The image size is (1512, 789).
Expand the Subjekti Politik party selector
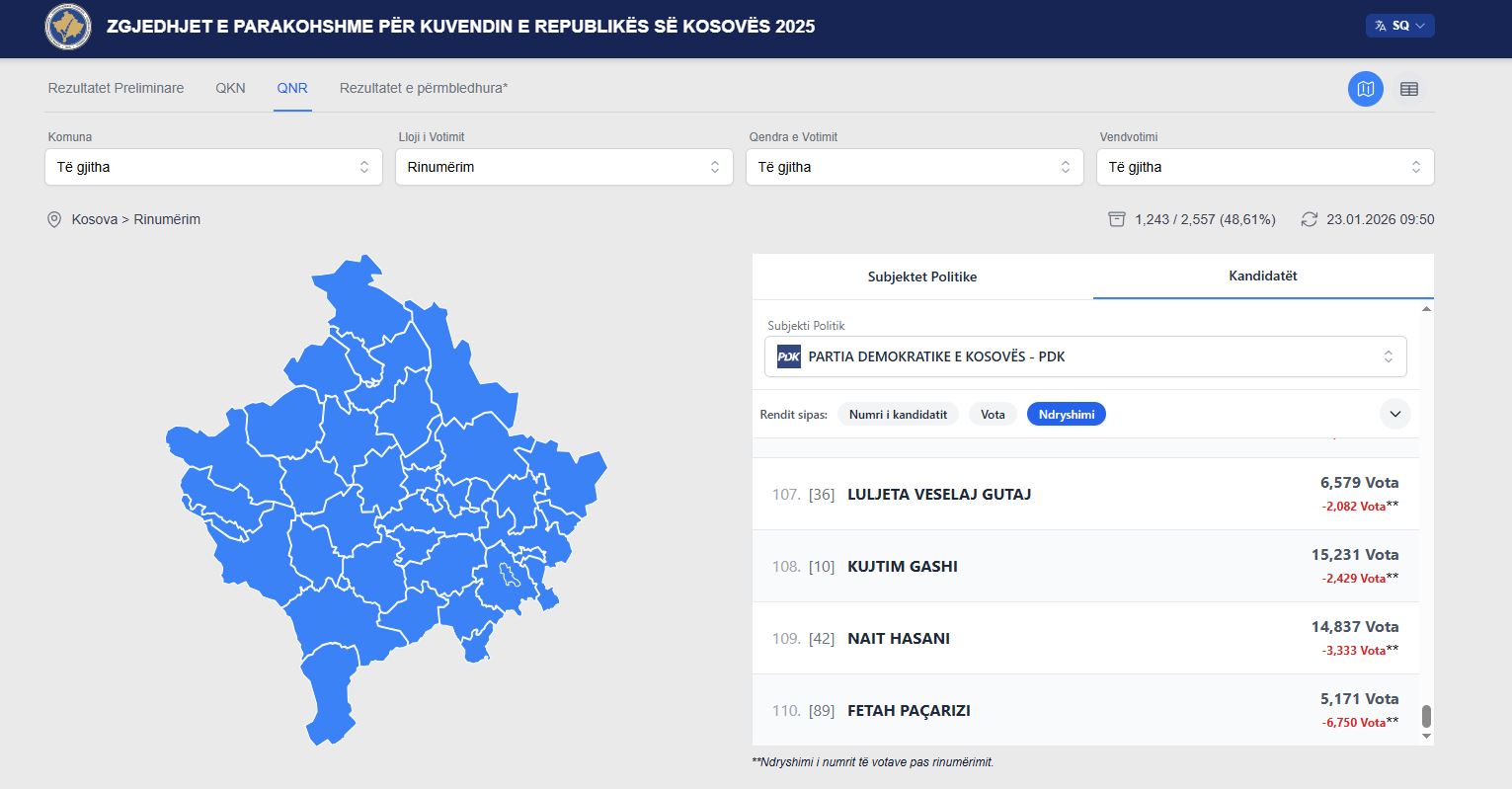point(1085,356)
